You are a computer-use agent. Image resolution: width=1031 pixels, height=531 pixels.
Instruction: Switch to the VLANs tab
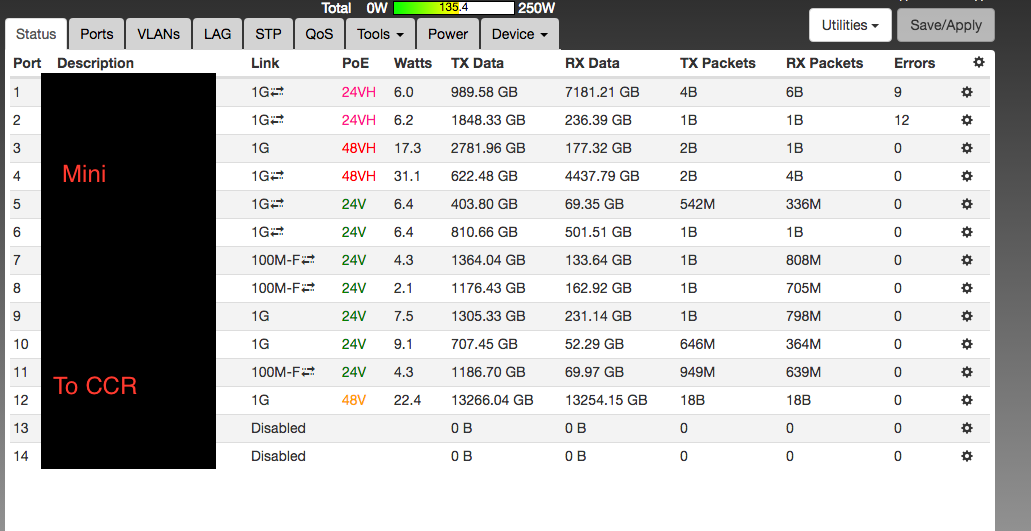(x=159, y=34)
